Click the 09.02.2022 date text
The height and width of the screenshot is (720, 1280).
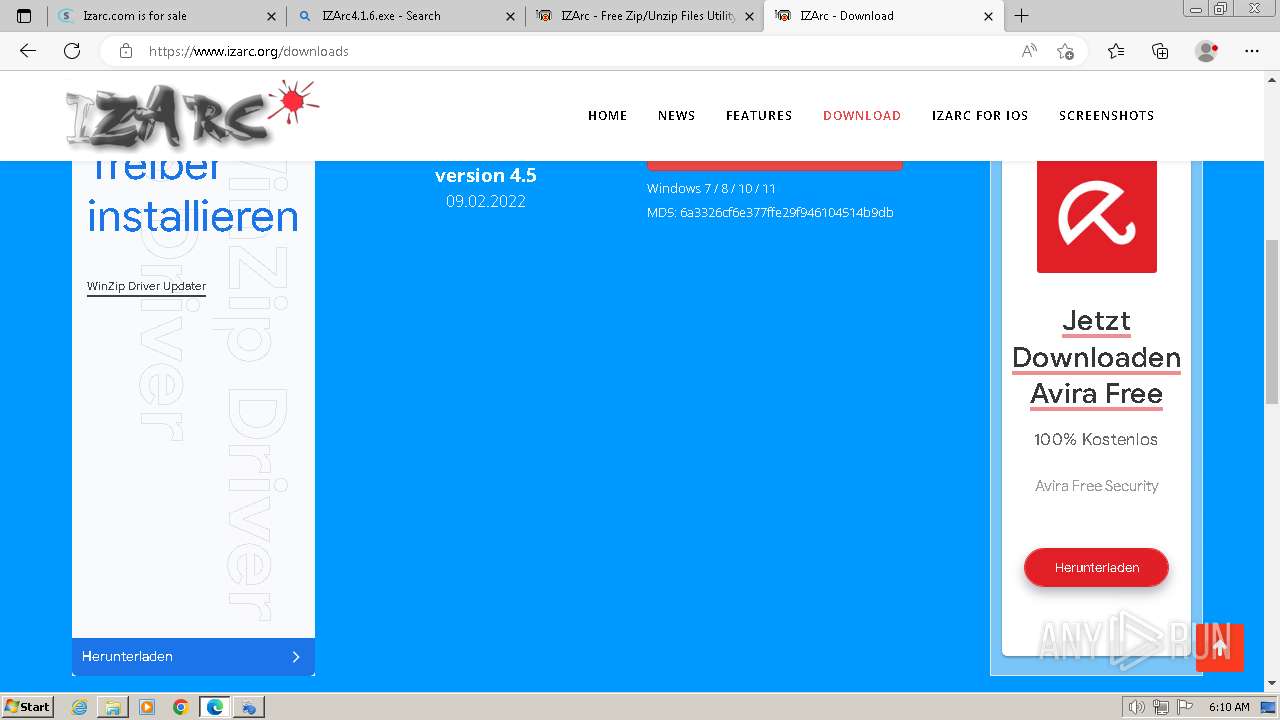click(486, 201)
